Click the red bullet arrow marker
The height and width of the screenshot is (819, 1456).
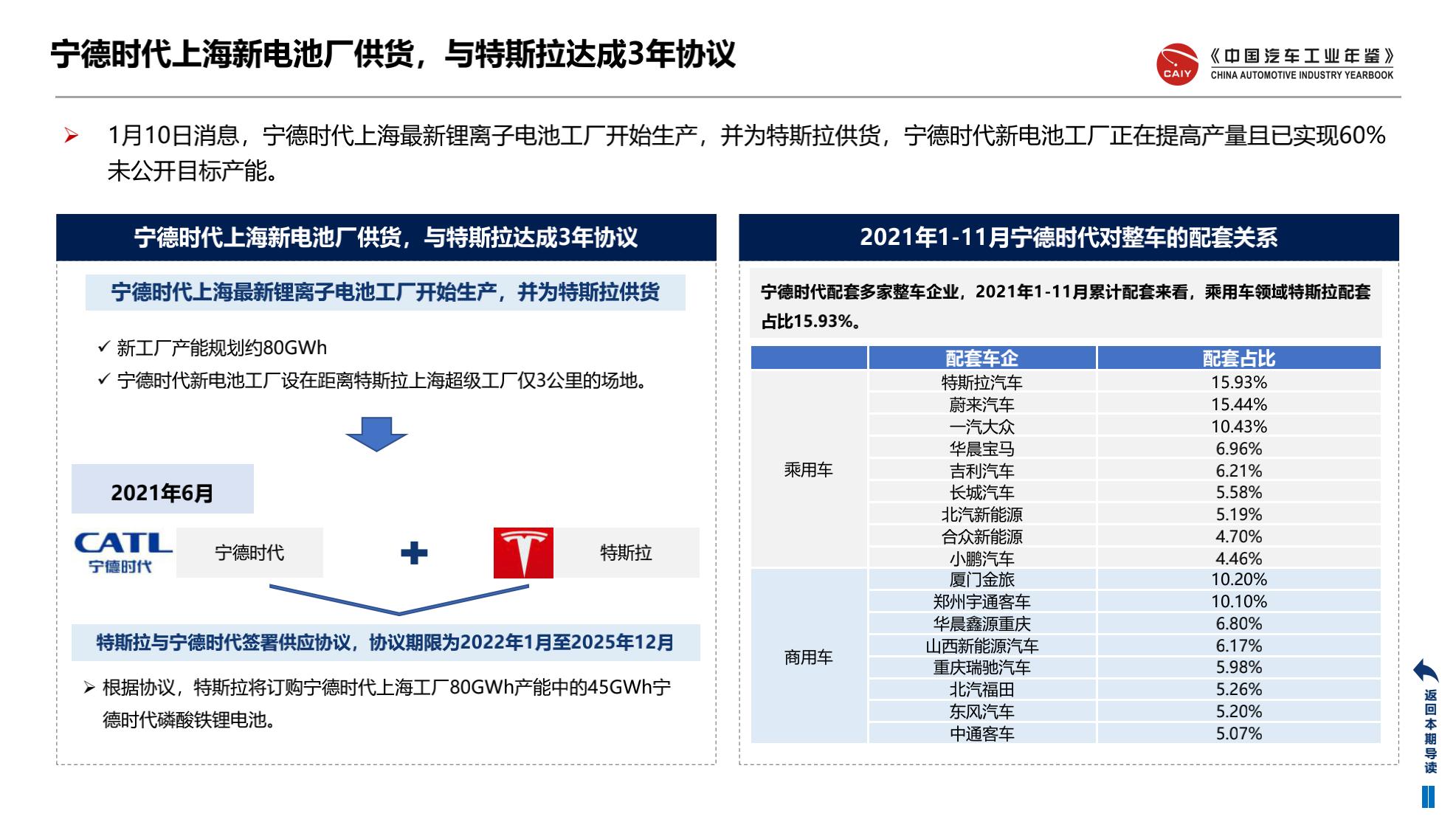click(71, 136)
